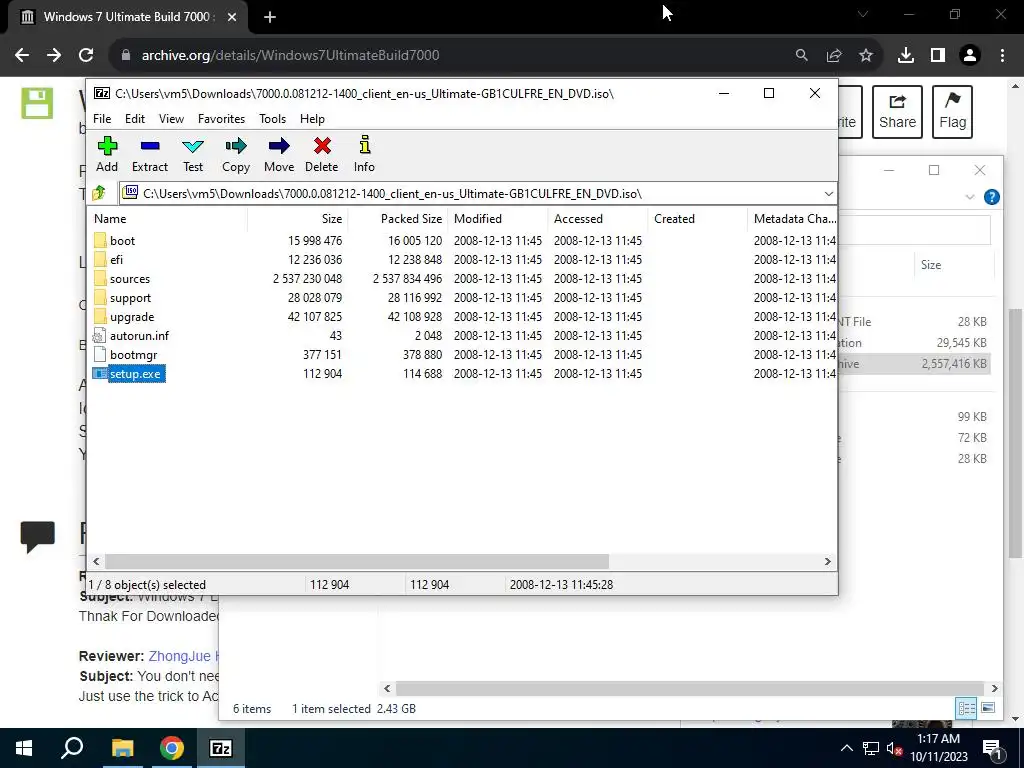Screen dimensions: 1024x768
Task: Click the 7-Zip horizontal scrollbar thumb
Action: pos(357,562)
